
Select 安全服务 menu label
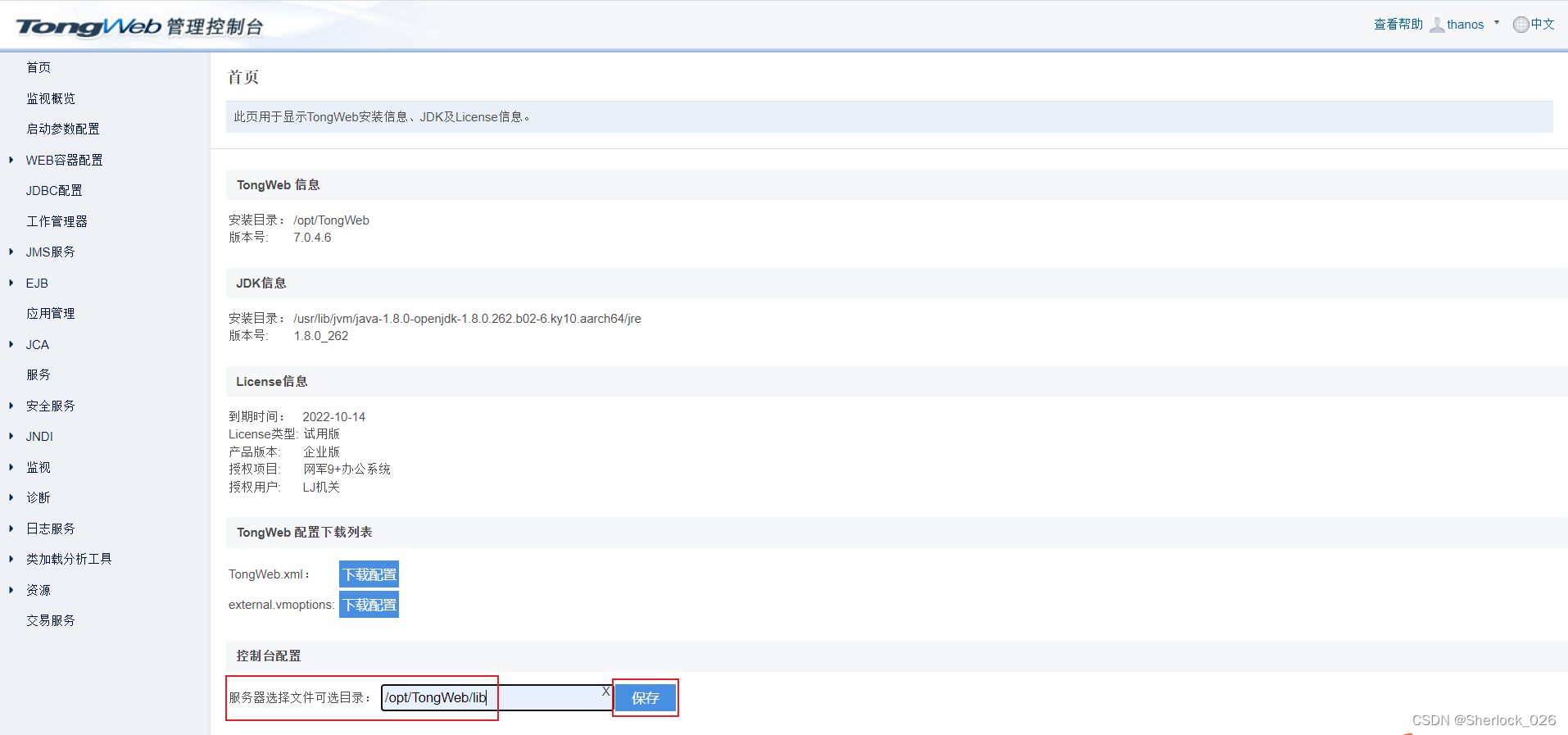[x=51, y=406]
